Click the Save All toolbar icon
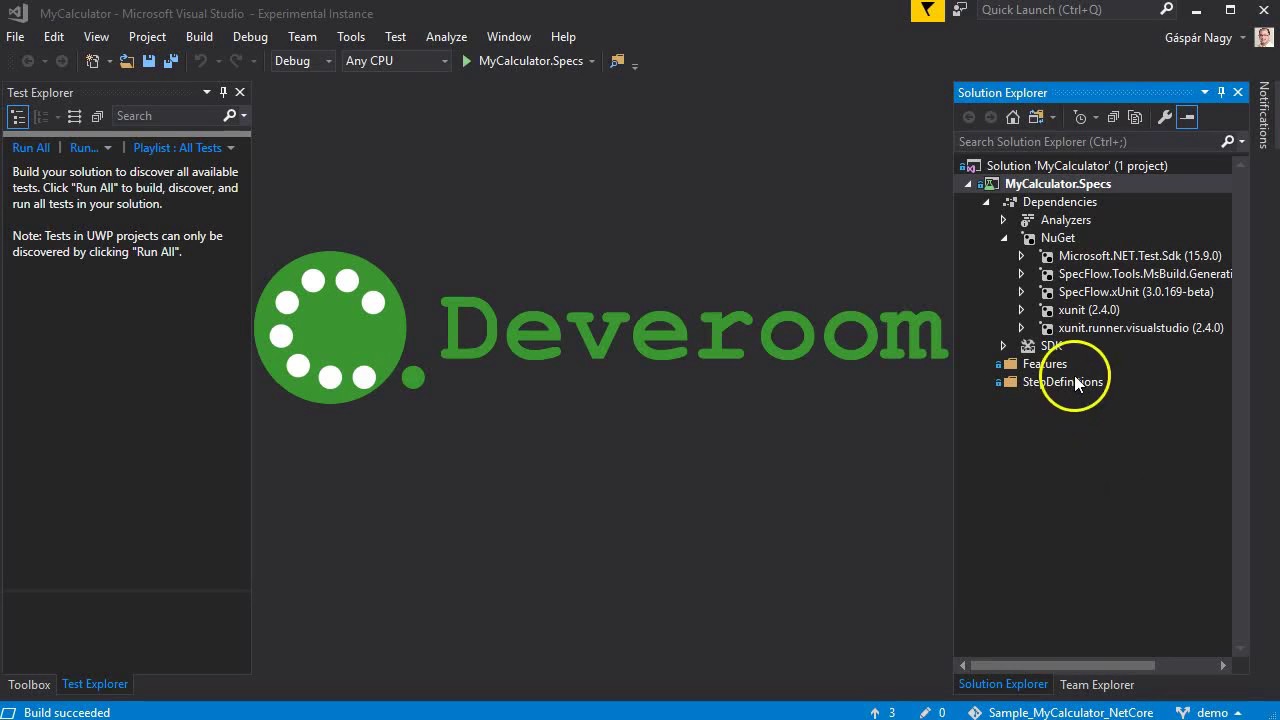Screen dimensions: 1280x720 coord(171,61)
